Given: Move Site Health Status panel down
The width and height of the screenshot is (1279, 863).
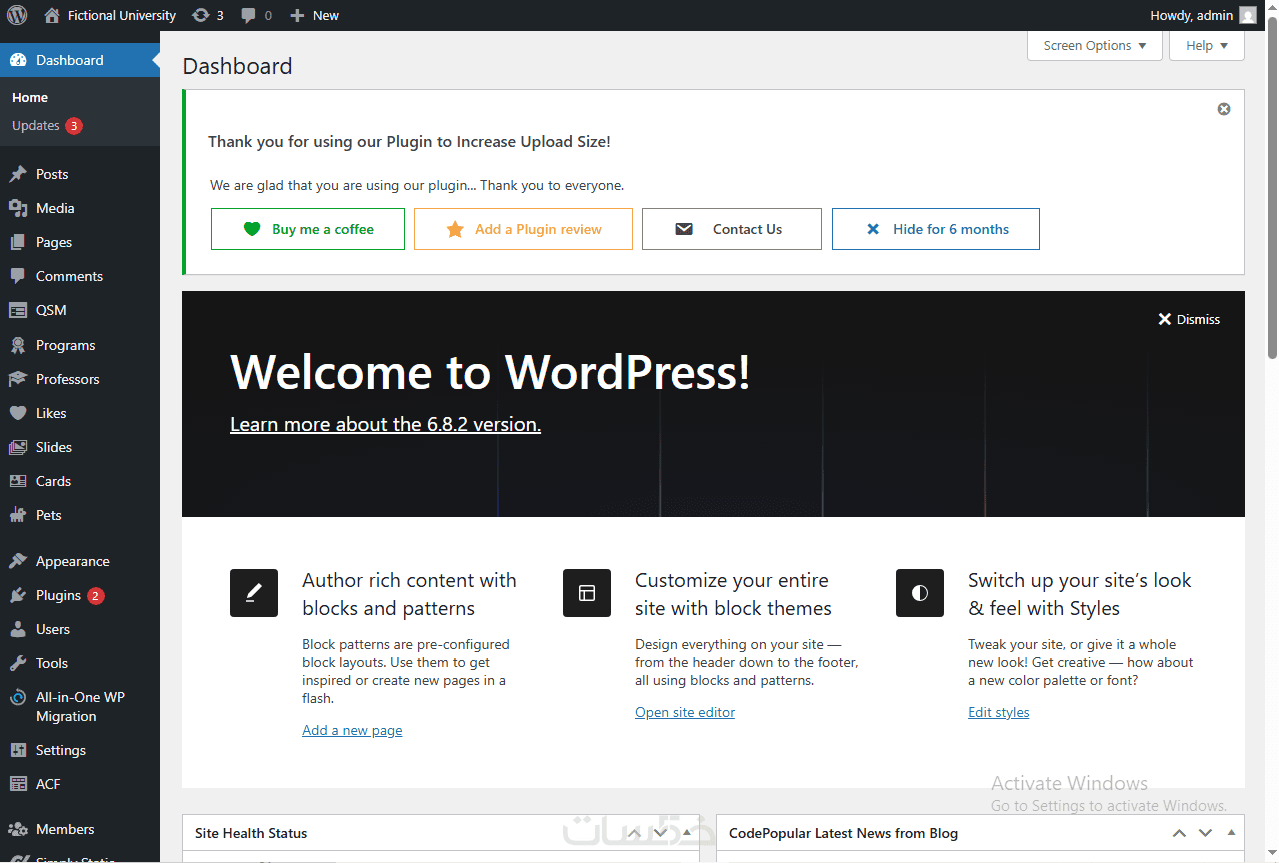Looking at the screenshot, I should [x=661, y=833].
